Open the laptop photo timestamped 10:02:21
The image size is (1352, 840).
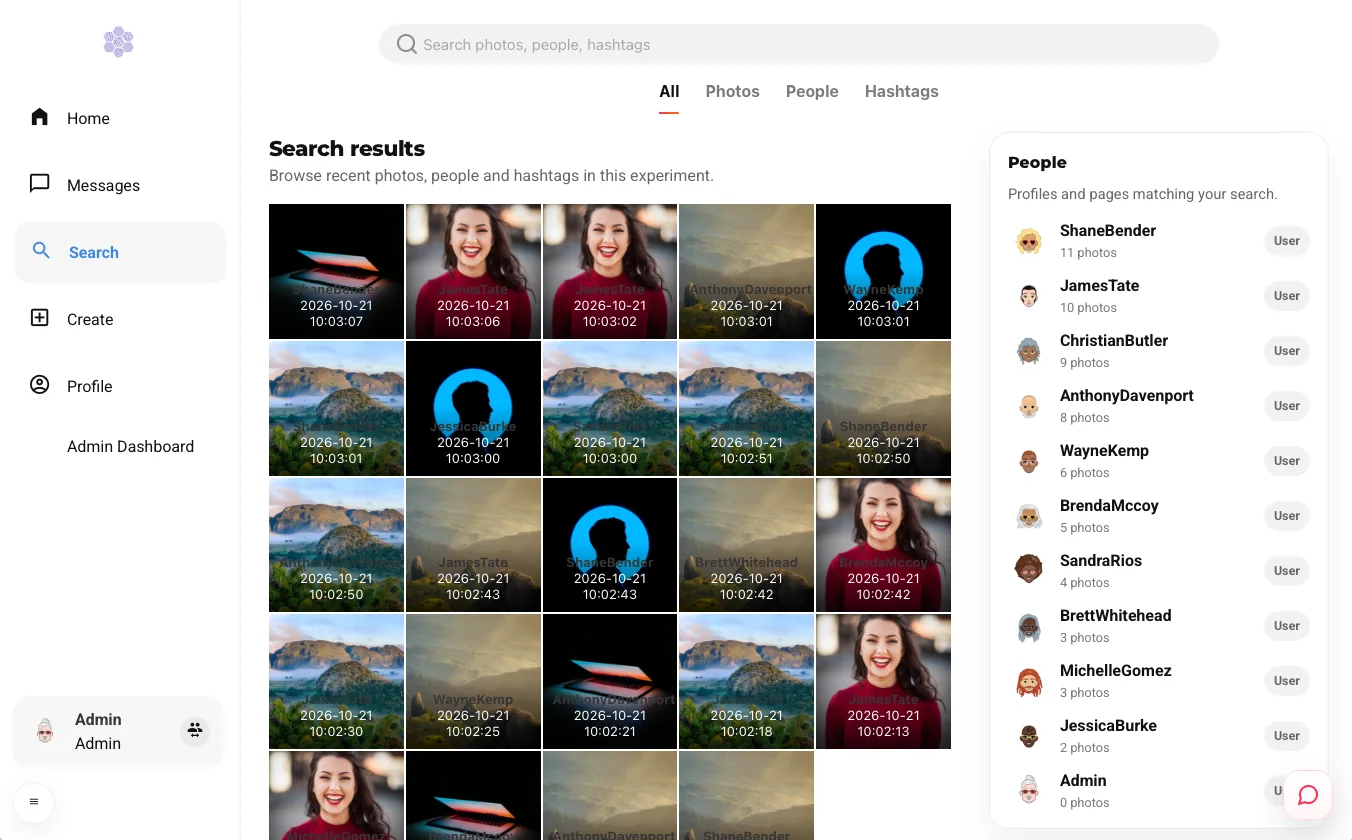pos(610,682)
